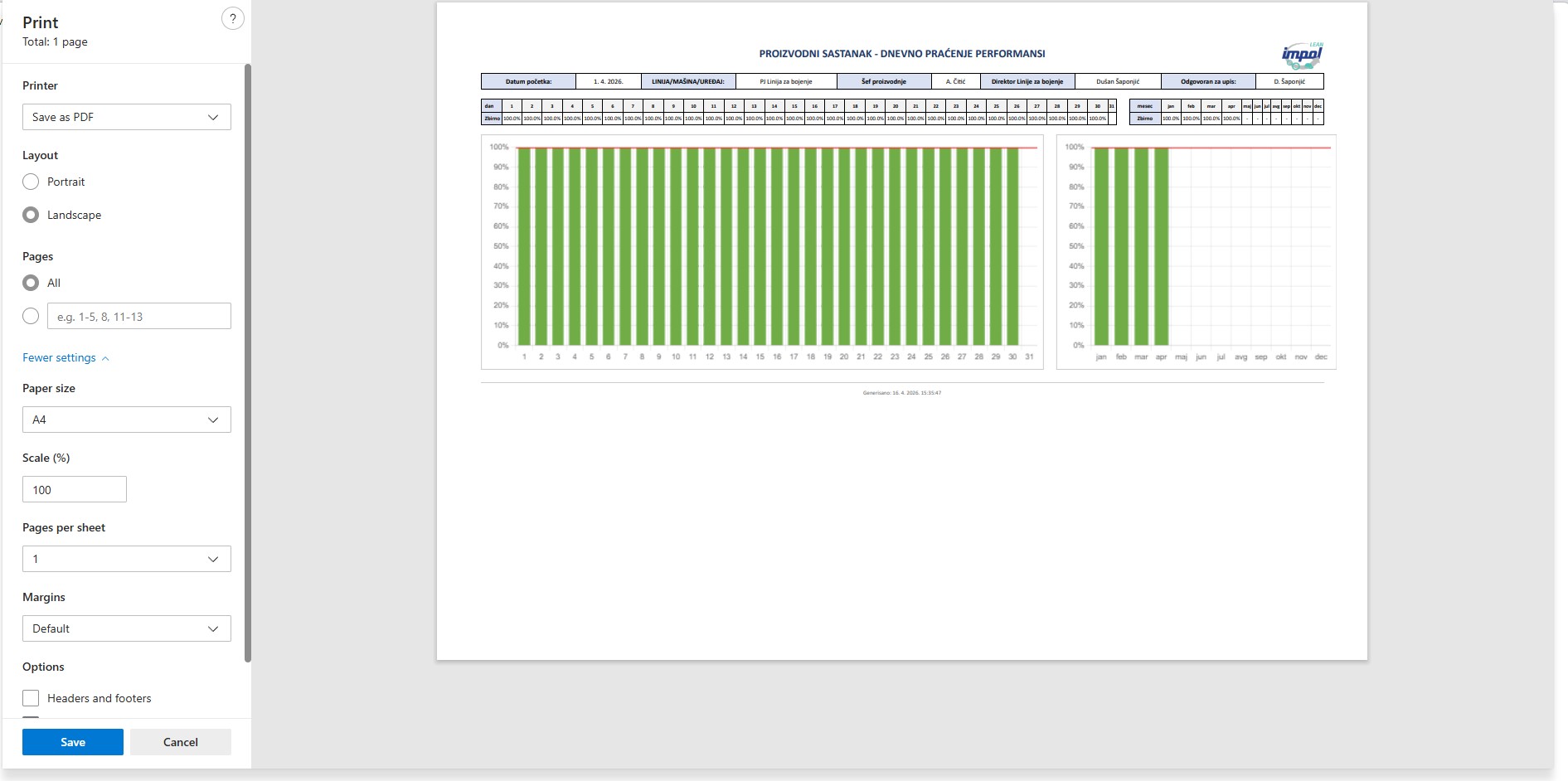Select Portrait layout
The height and width of the screenshot is (781, 1568).
tap(31, 182)
